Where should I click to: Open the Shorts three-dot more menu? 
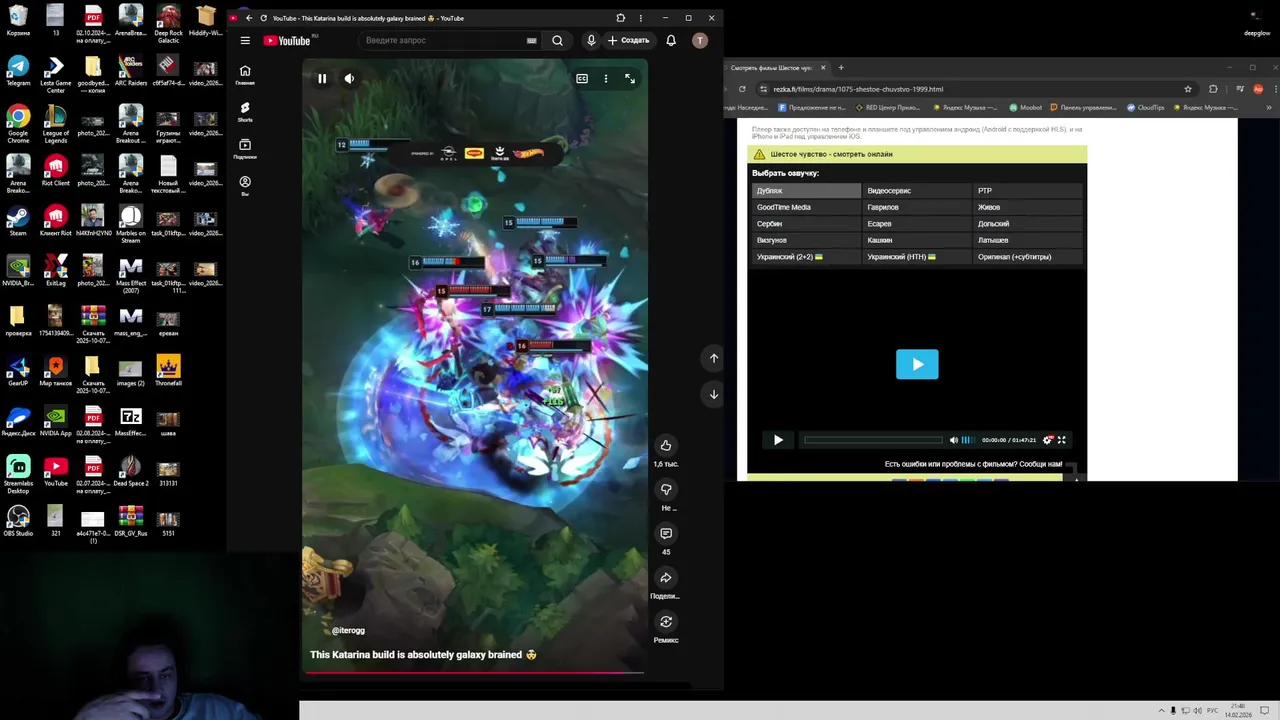pos(605,78)
